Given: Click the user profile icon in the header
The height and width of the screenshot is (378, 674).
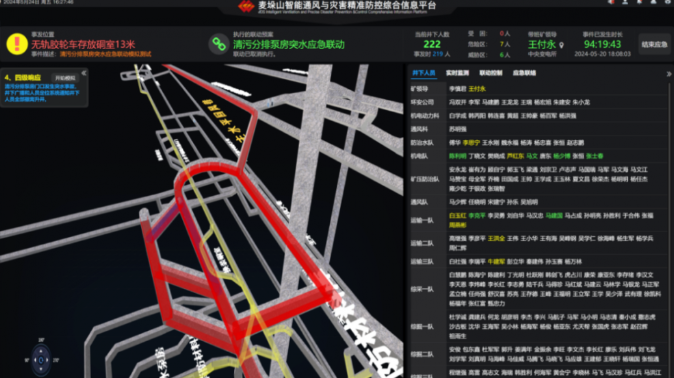Looking at the screenshot, I should point(625,2).
